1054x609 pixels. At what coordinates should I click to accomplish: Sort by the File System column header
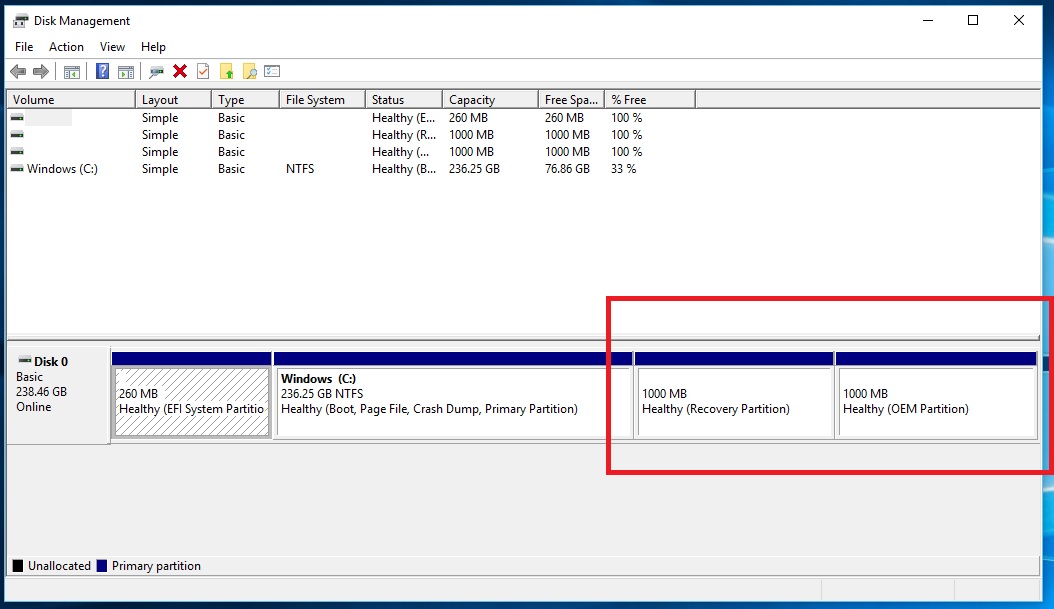coord(323,99)
